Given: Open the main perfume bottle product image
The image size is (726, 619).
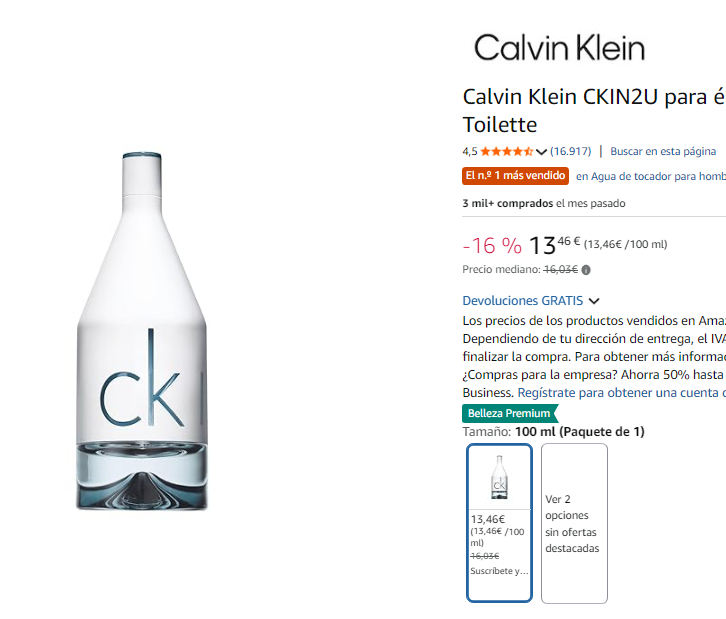Looking at the screenshot, I should (142, 332).
